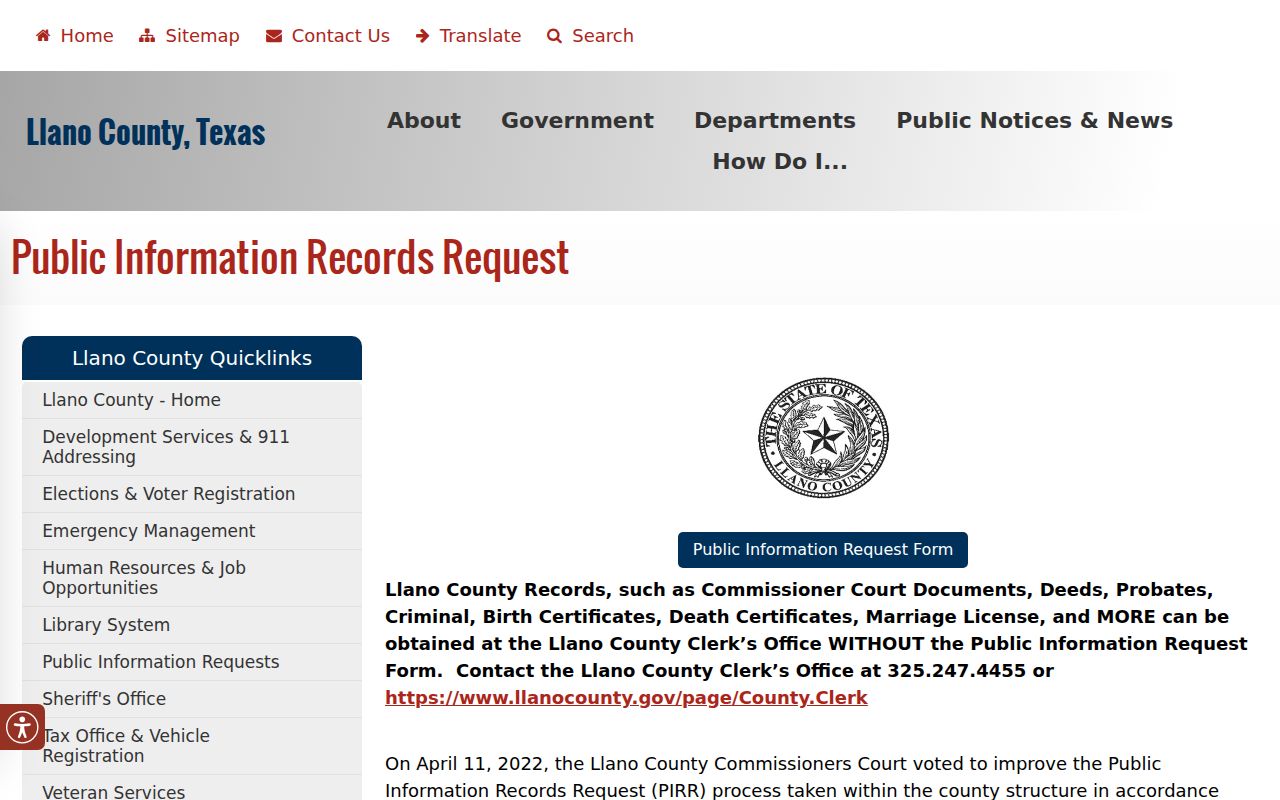Image resolution: width=1280 pixels, height=800 pixels.
Task: Open the Public Information Request Form
Action: point(823,550)
